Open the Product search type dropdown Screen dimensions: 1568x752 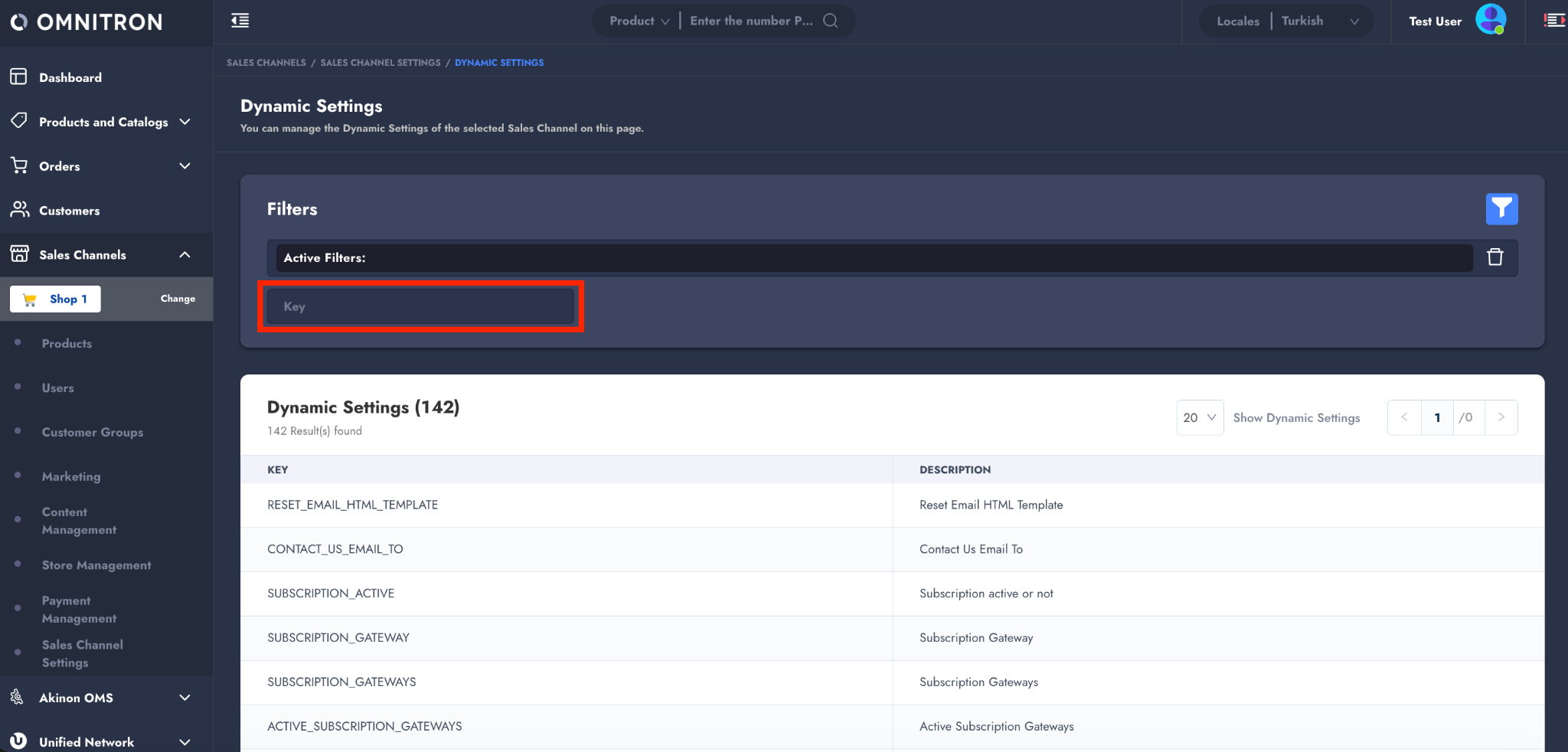pyautogui.click(x=639, y=21)
